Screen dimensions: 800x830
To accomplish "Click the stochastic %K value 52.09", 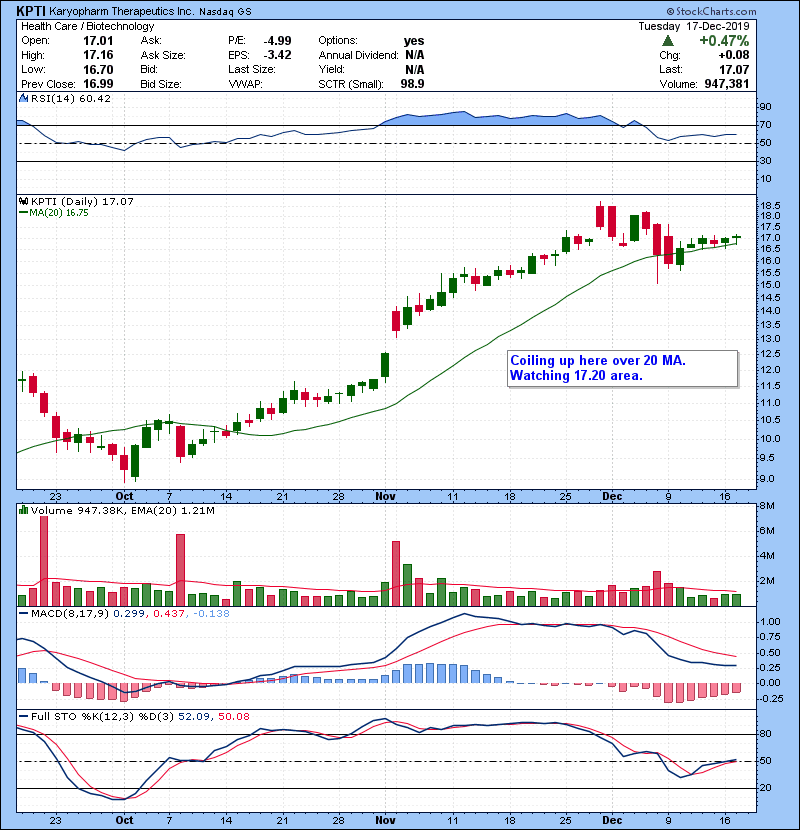I will click(x=194, y=717).
